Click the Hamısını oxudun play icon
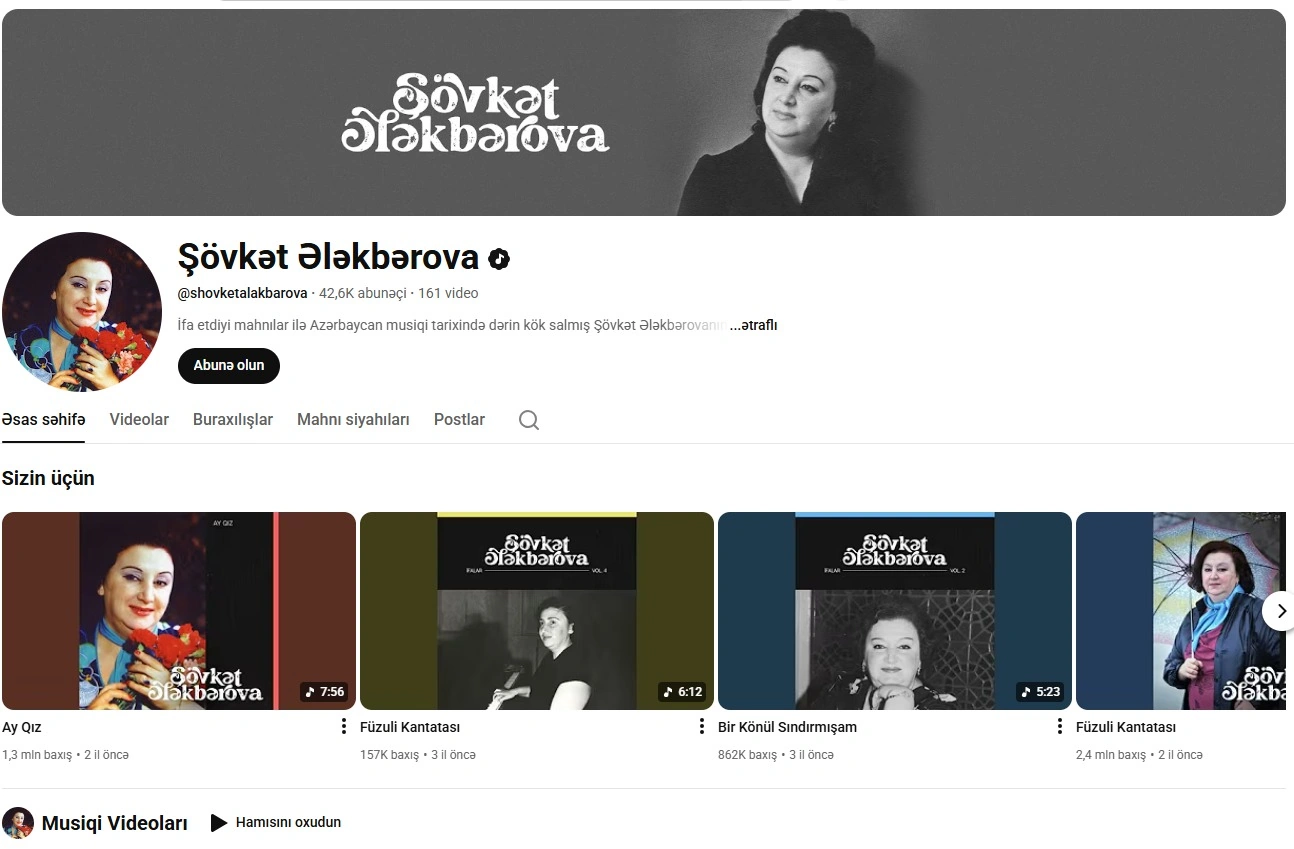This screenshot has width=1294, height=849. point(219,823)
